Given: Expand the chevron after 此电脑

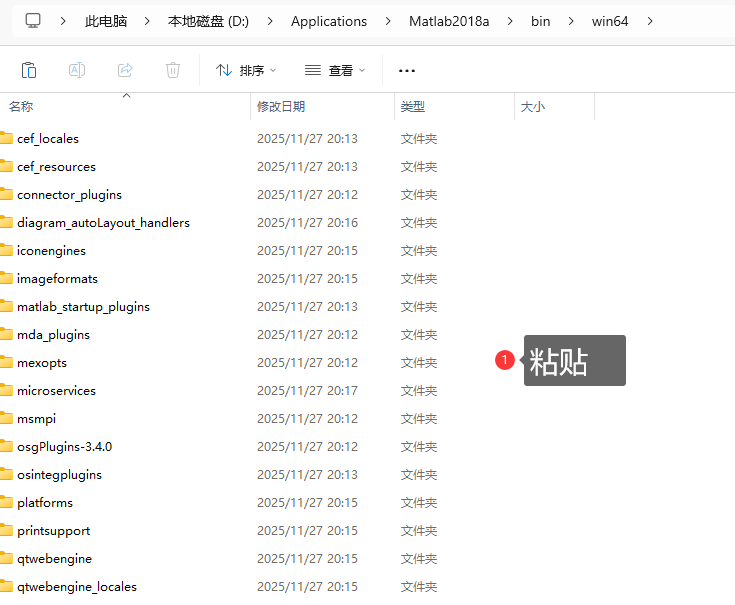Looking at the screenshot, I should coord(147,21).
